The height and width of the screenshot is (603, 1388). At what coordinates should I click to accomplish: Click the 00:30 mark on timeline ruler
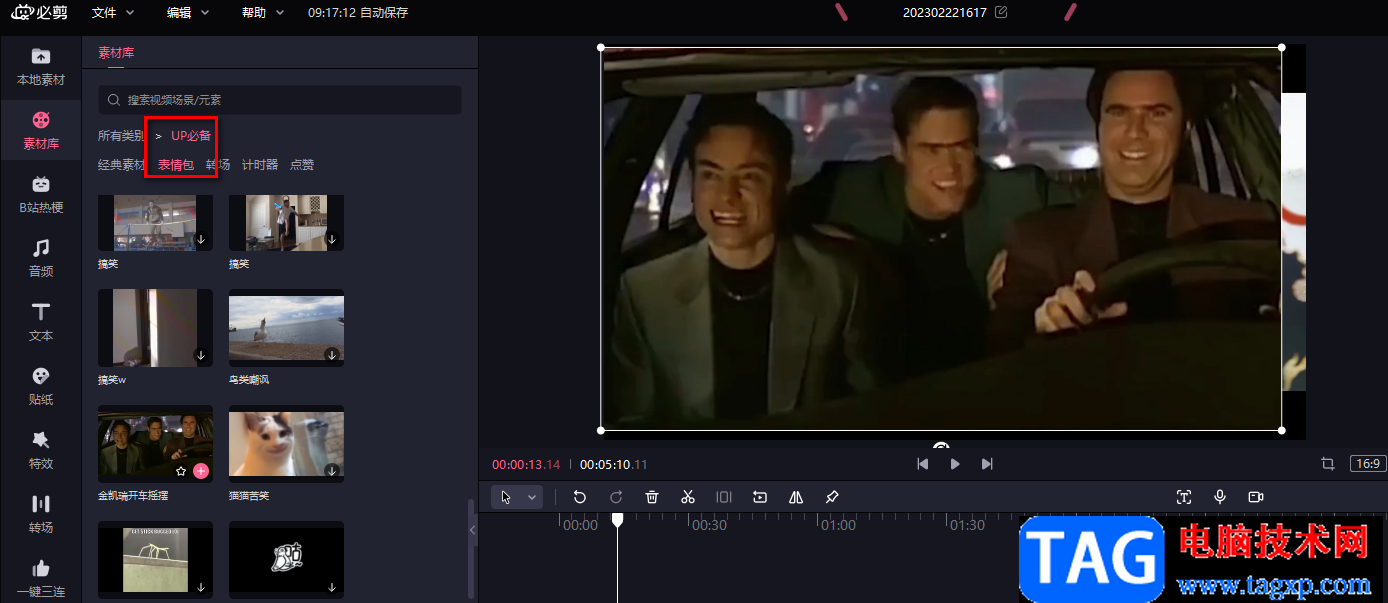tap(709, 525)
